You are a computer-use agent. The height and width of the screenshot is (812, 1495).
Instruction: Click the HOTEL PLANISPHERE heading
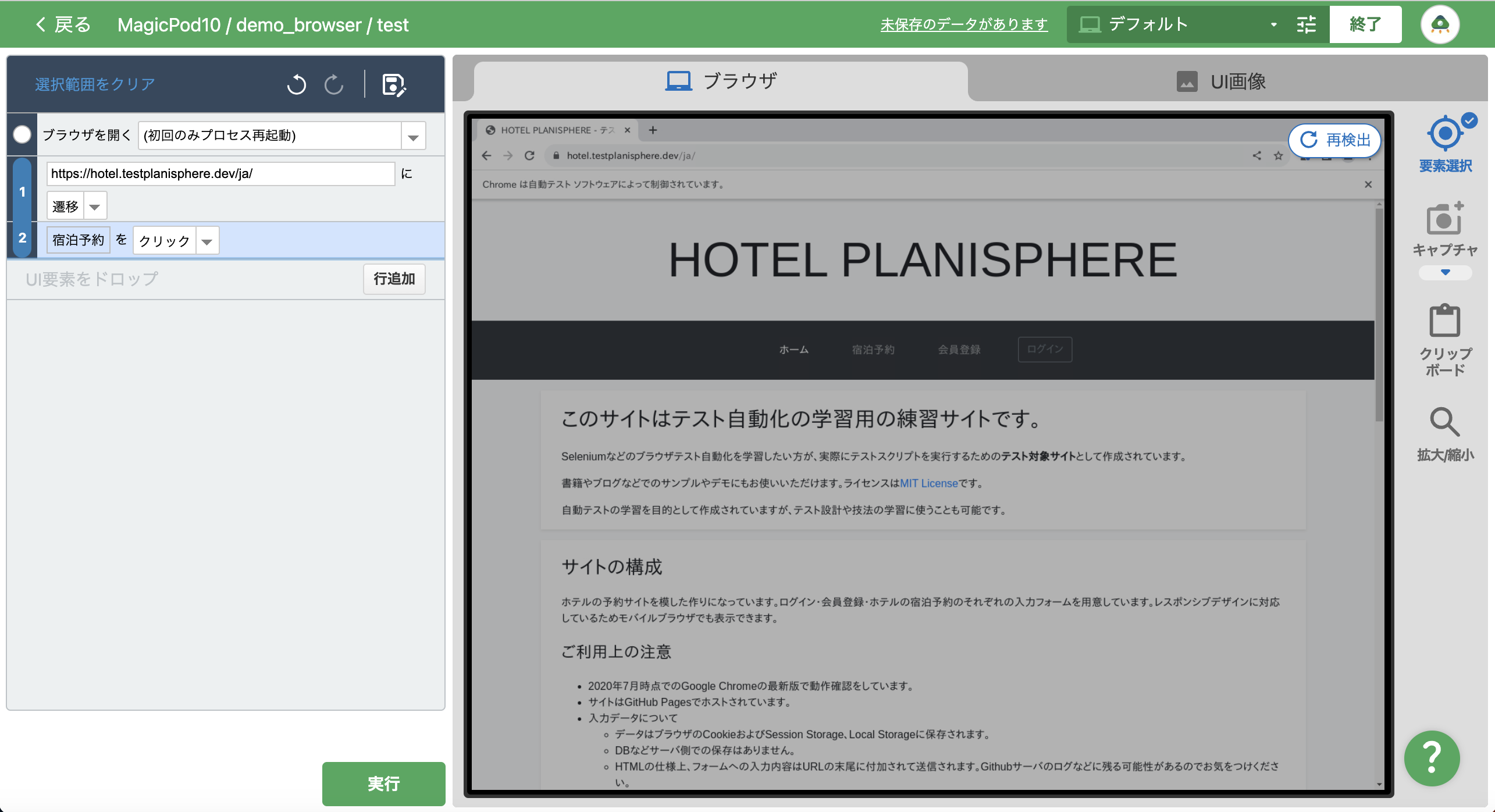923,261
